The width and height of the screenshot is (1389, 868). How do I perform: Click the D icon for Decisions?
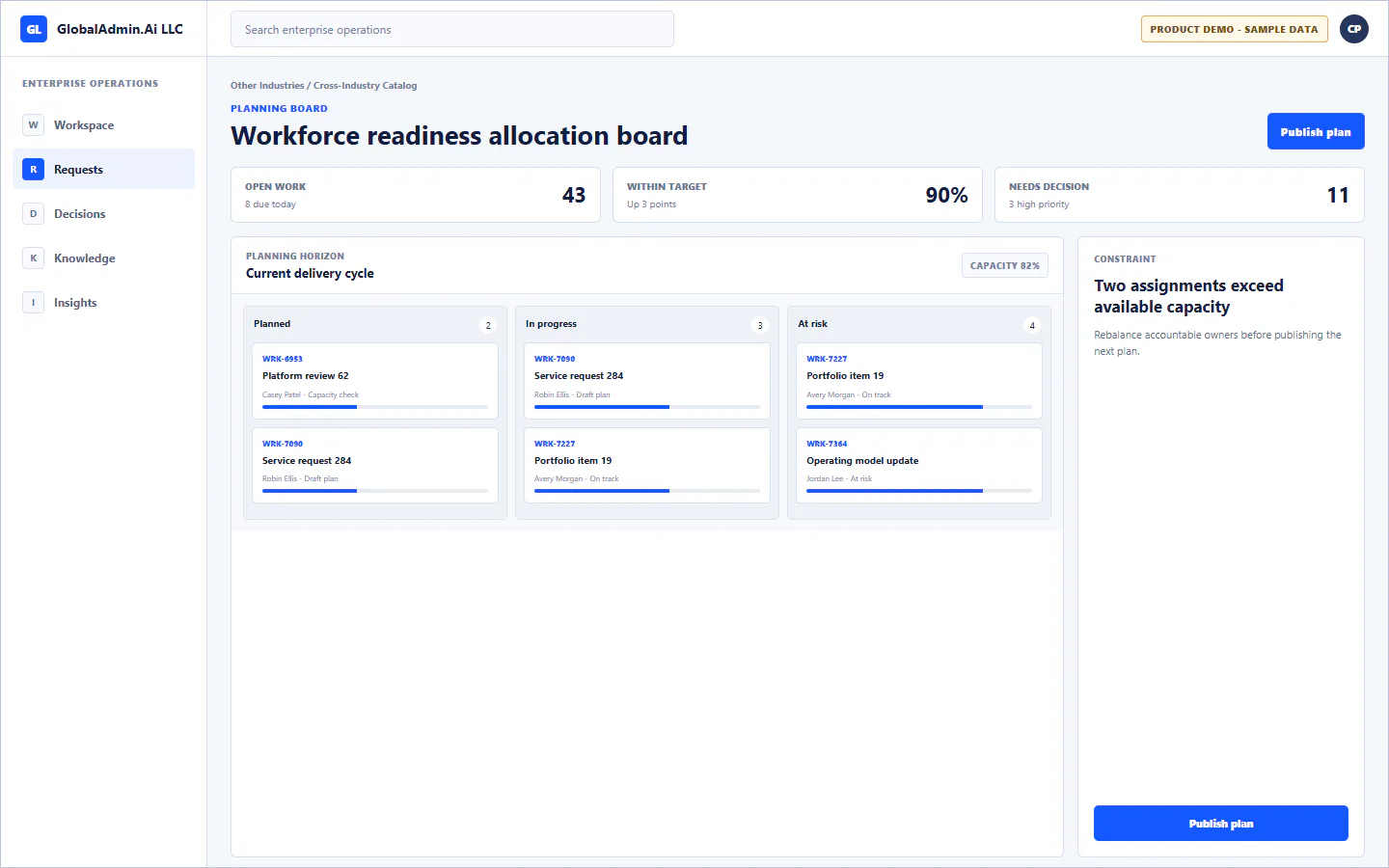(x=34, y=214)
